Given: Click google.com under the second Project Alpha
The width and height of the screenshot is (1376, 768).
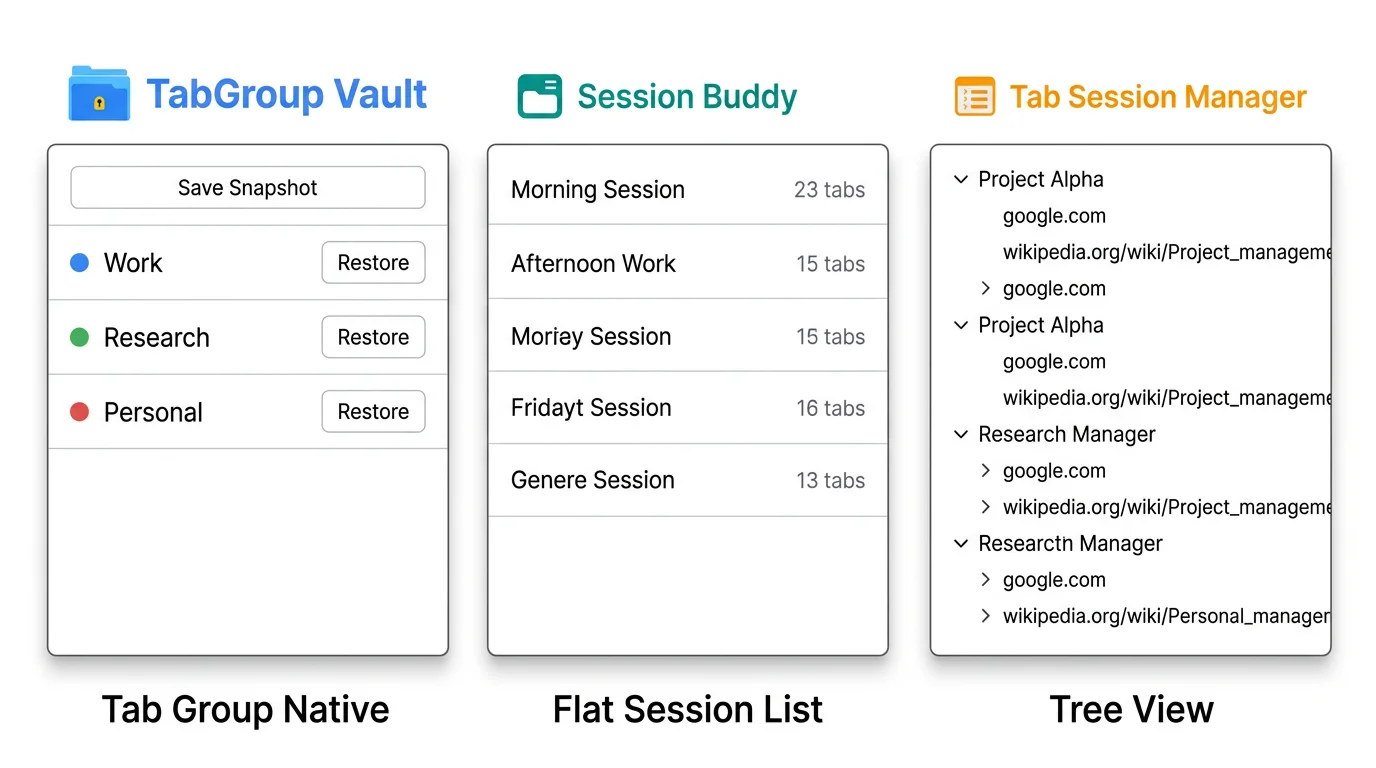Looking at the screenshot, I should click(1054, 361).
